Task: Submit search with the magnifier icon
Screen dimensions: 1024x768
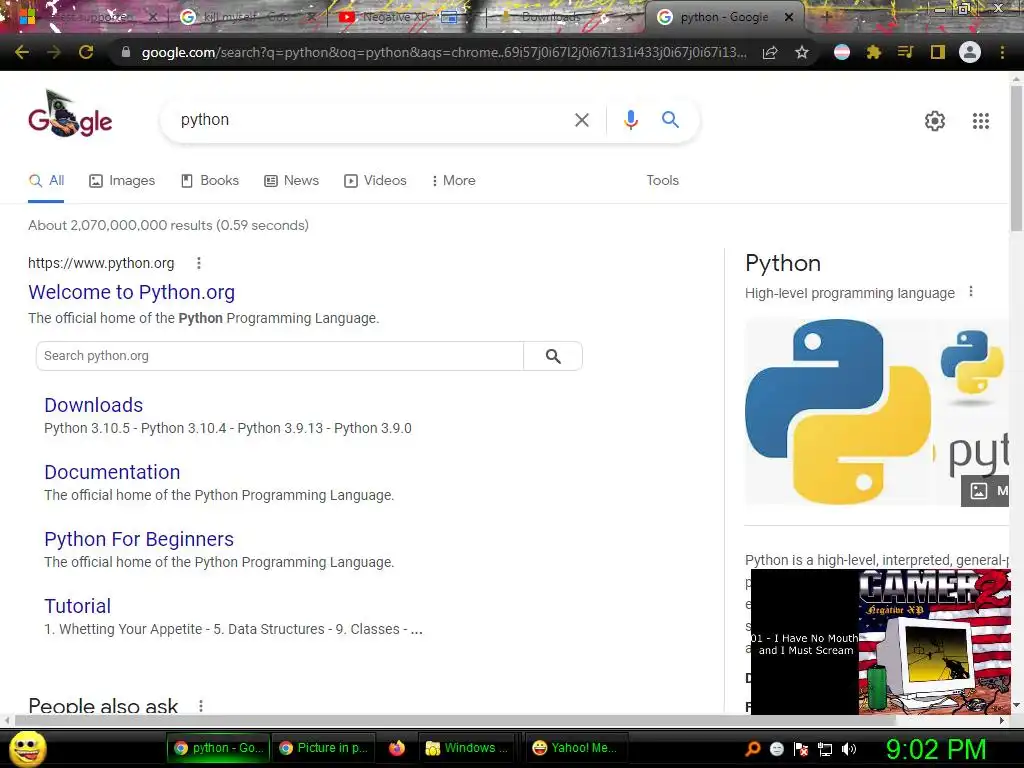Action: (x=670, y=120)
